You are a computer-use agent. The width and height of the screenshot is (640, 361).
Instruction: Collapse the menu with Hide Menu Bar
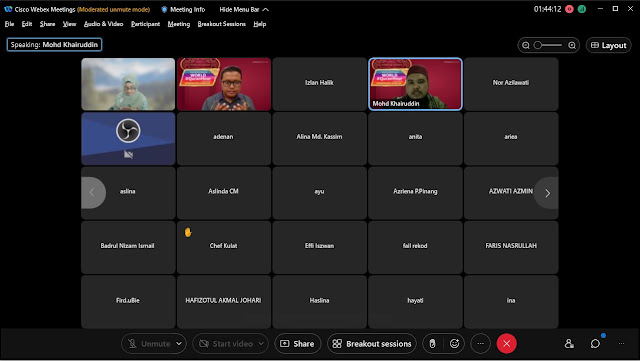click(244, 9)
